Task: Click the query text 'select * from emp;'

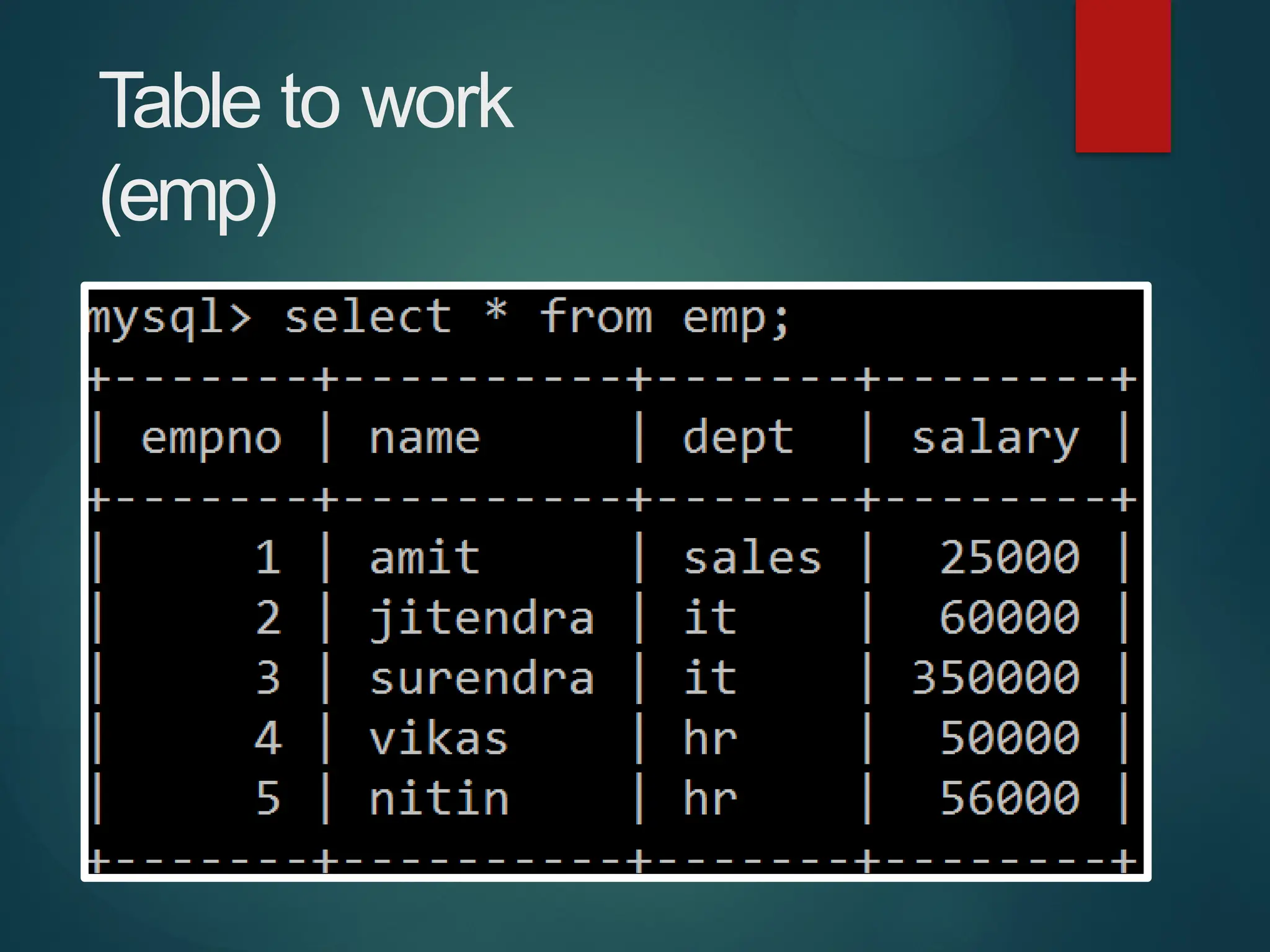Action: [536, 318]
